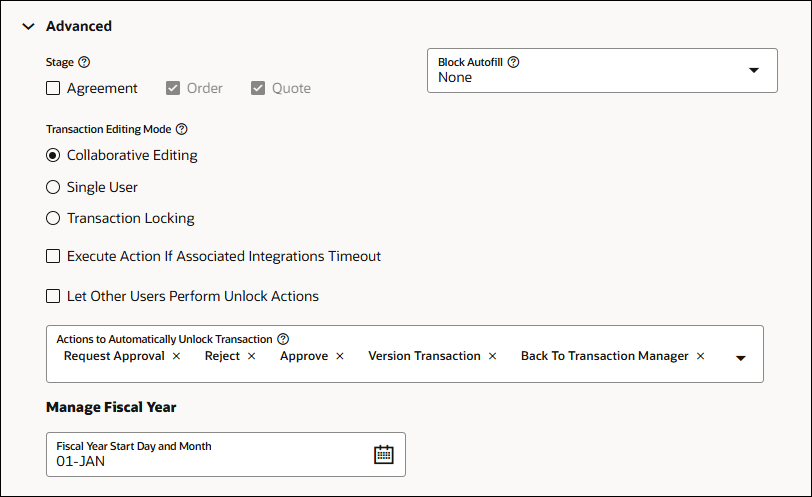Image resolution: width=812 pixels, height=497 pixels.
Task: Click help icon for Actions to Automatically Unlock
Action: click(283, 340)
